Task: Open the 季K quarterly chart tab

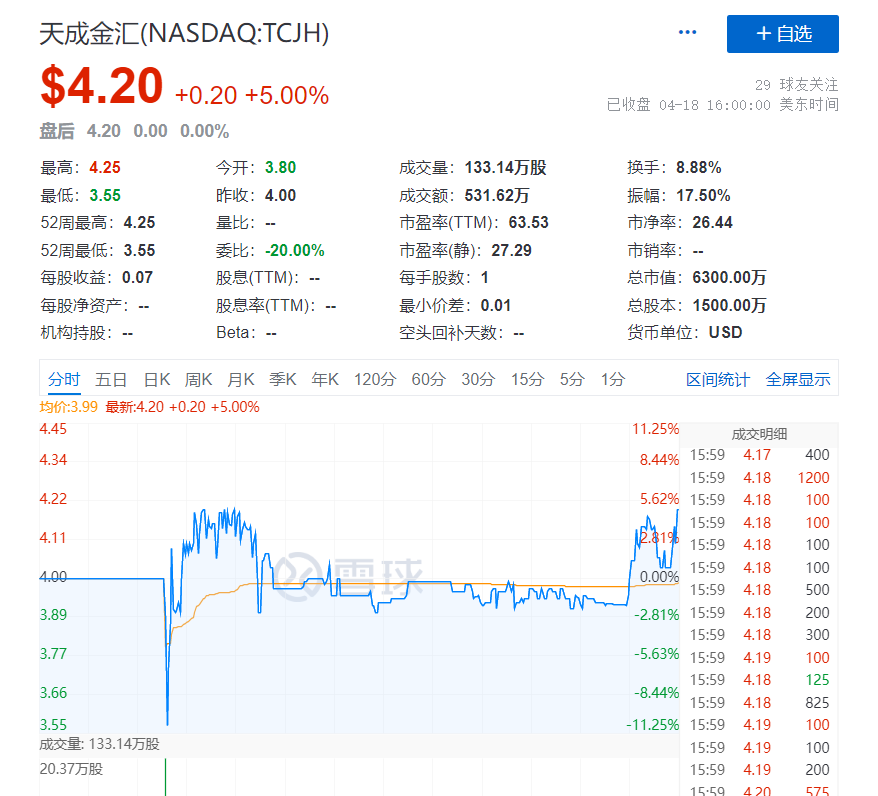Action: click(282, 380)
